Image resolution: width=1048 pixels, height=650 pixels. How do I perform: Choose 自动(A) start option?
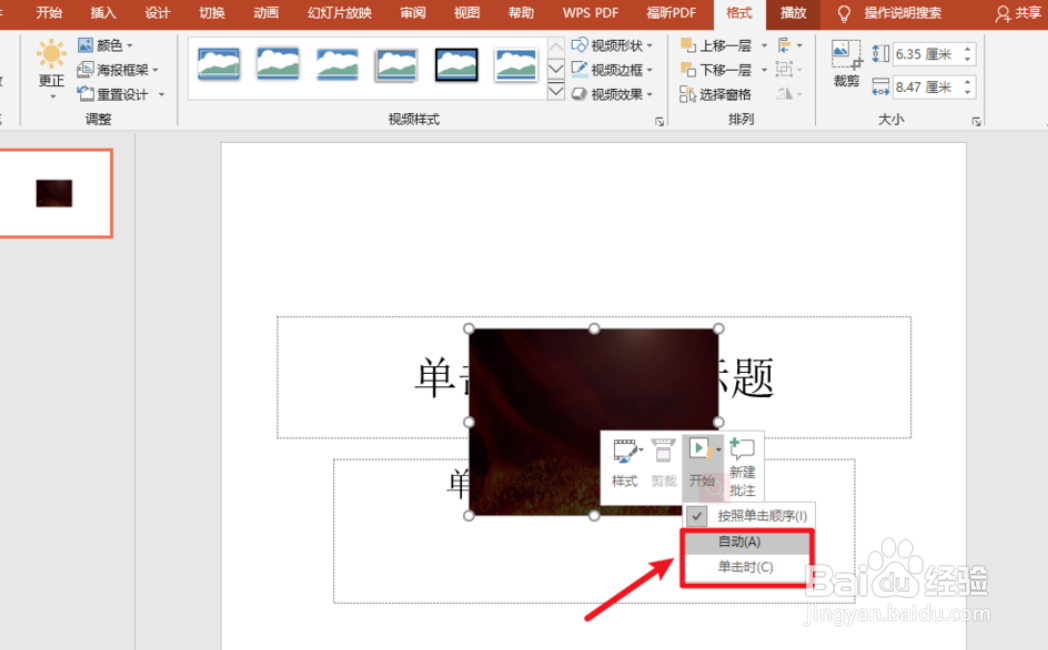(x=747, y=542)
